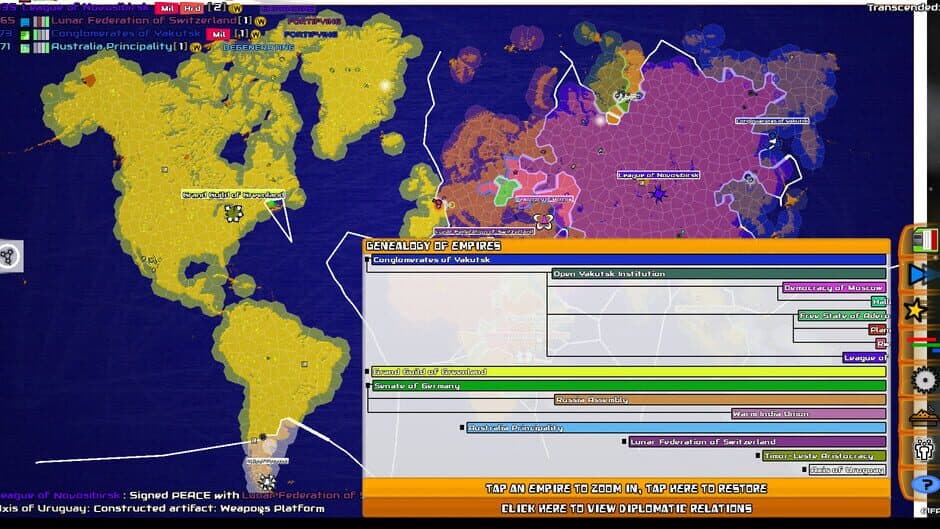Click the W coin icon beside League of Novosibirsk

236,8
